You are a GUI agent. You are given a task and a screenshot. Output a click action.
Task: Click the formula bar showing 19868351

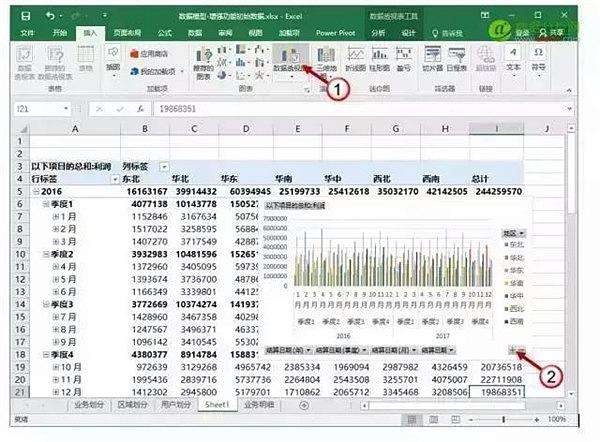point(358,109)
